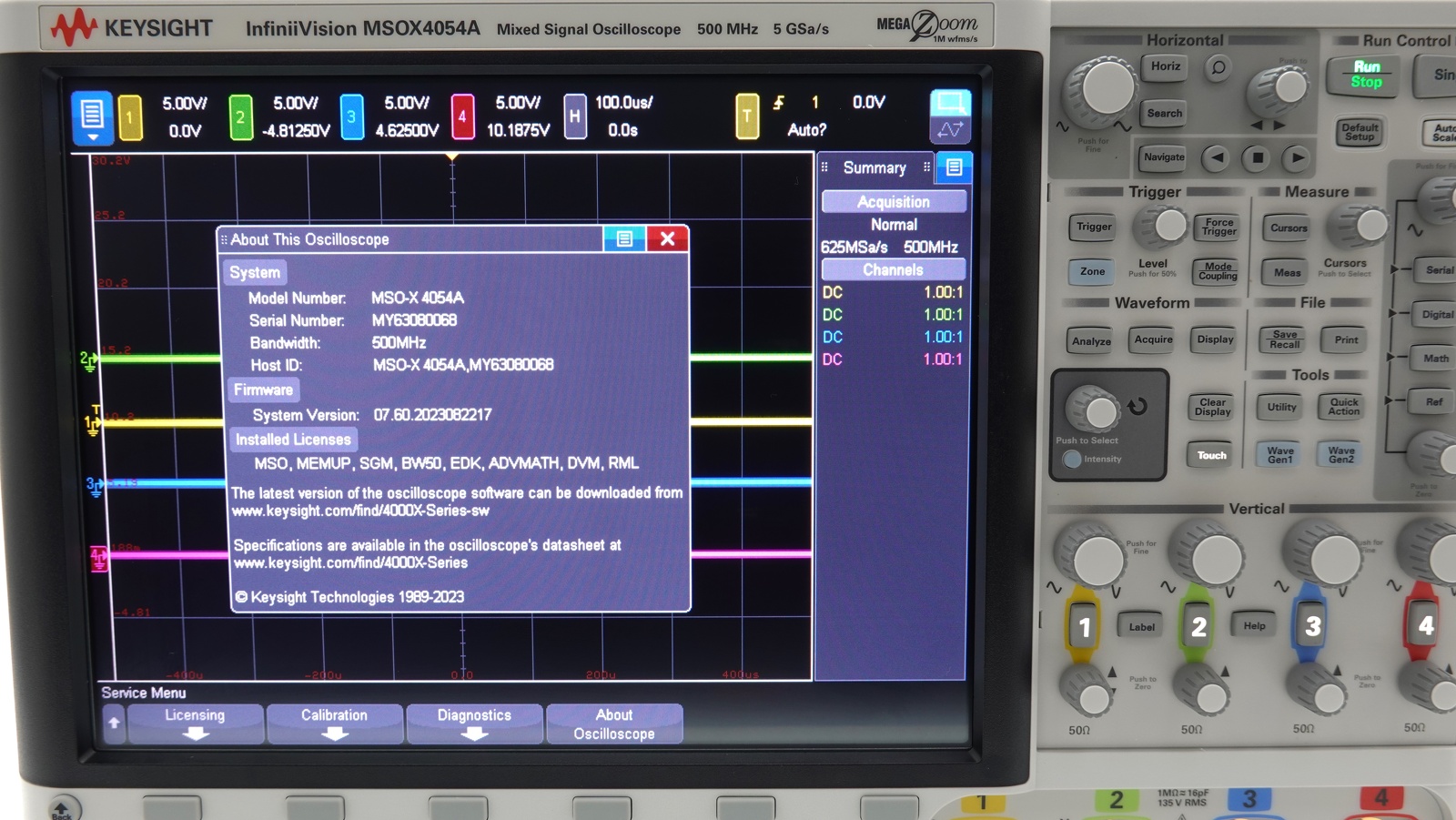Click the Digital button
The width and height of the screenshot is (1456, 820).
coord(1436,314)
